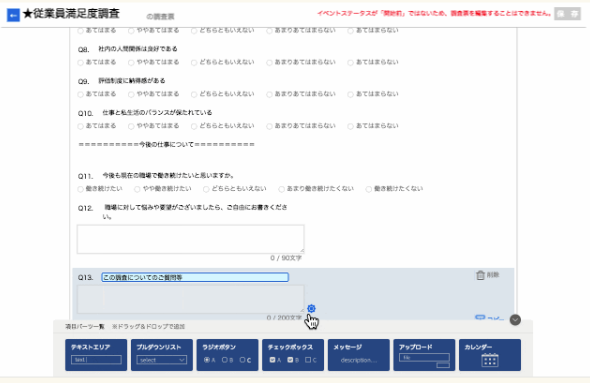Pick the チェックボックス part tile

tap(293, 355)
